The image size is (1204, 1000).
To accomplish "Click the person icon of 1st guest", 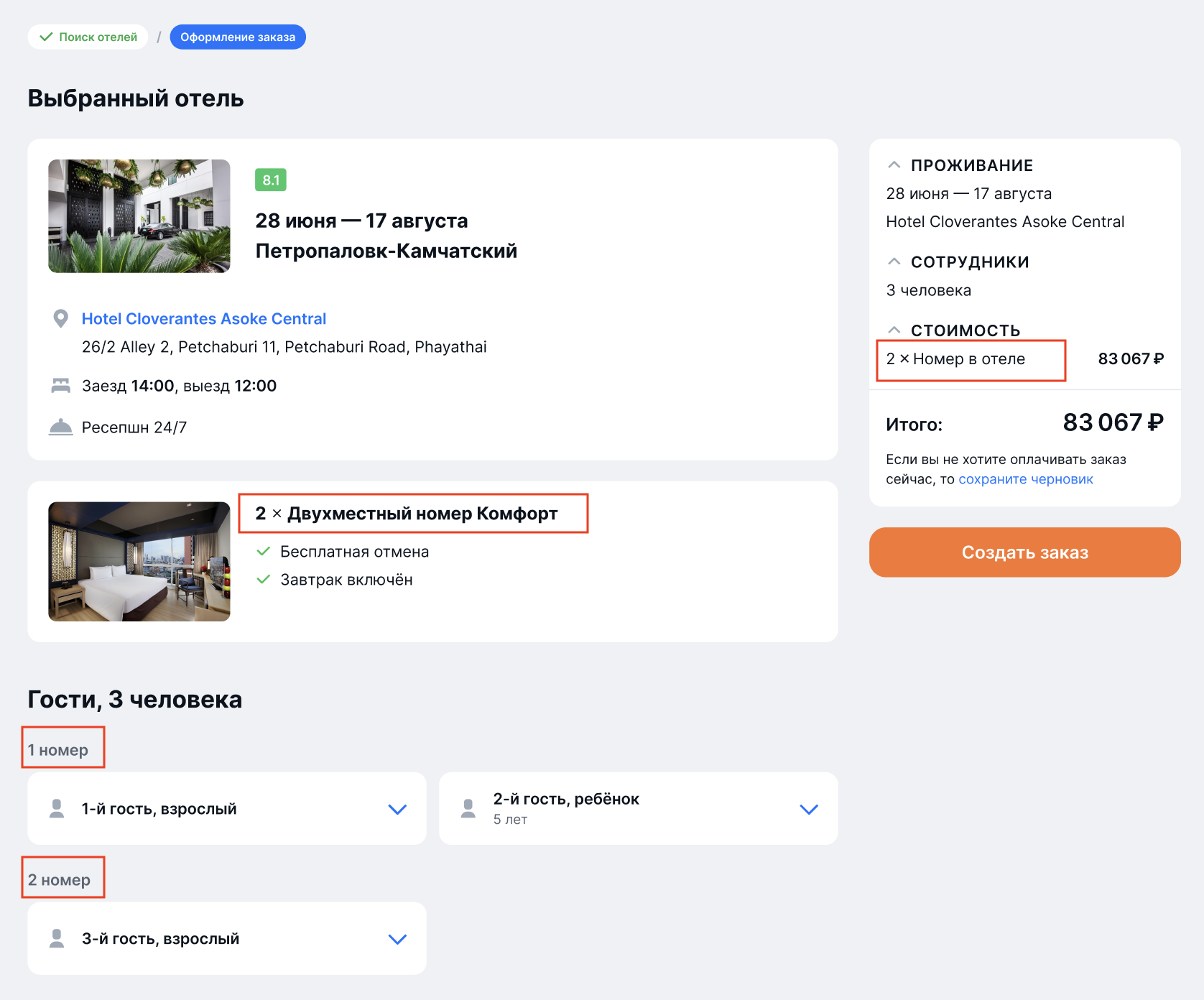I will (57, 809).
